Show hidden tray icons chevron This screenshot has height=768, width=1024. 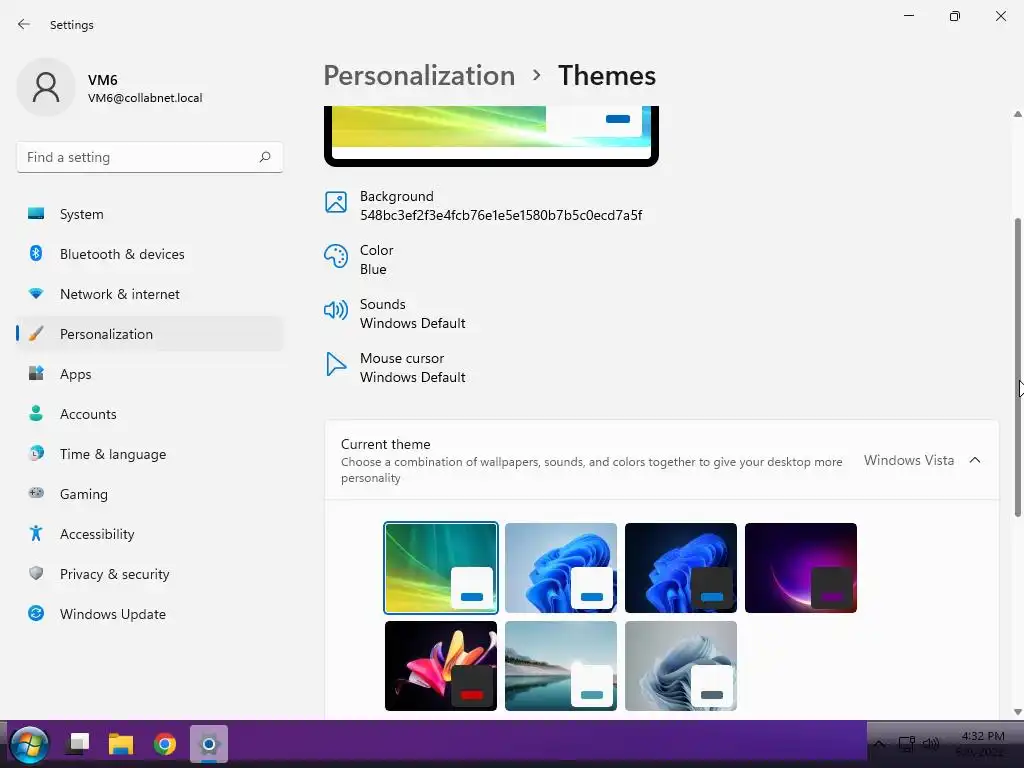click(880, 744)
